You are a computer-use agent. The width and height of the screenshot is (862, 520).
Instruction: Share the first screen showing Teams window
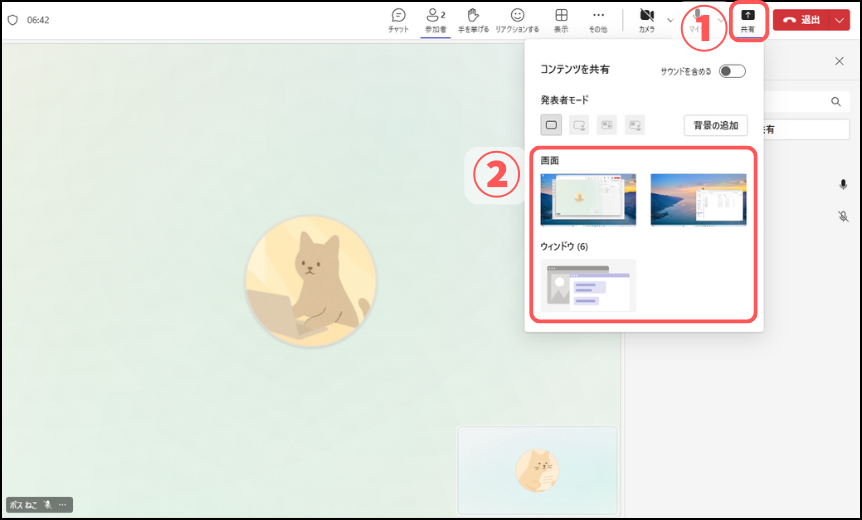coord(588,200)
